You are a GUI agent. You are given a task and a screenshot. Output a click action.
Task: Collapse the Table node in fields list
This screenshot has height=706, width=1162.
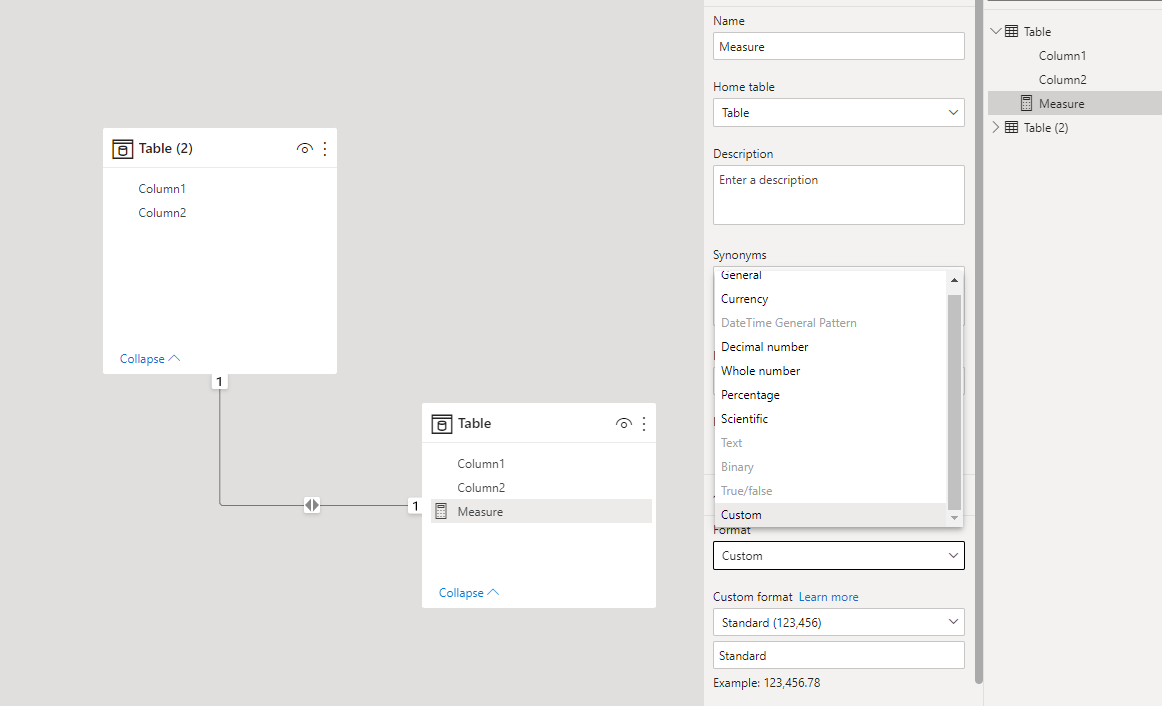pyautogui.click(x=996, y=31)
